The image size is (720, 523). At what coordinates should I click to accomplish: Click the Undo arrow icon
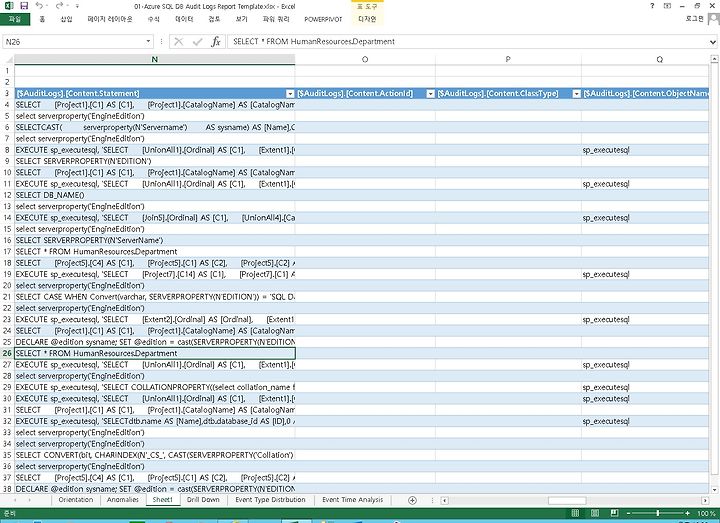tap(39, 6)
